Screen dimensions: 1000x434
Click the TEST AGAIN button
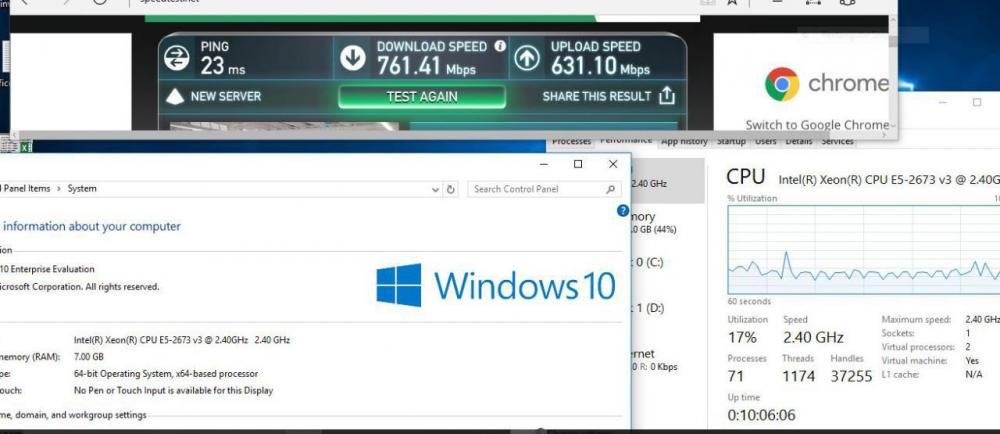pyautogui.click(x=422, y=97)
